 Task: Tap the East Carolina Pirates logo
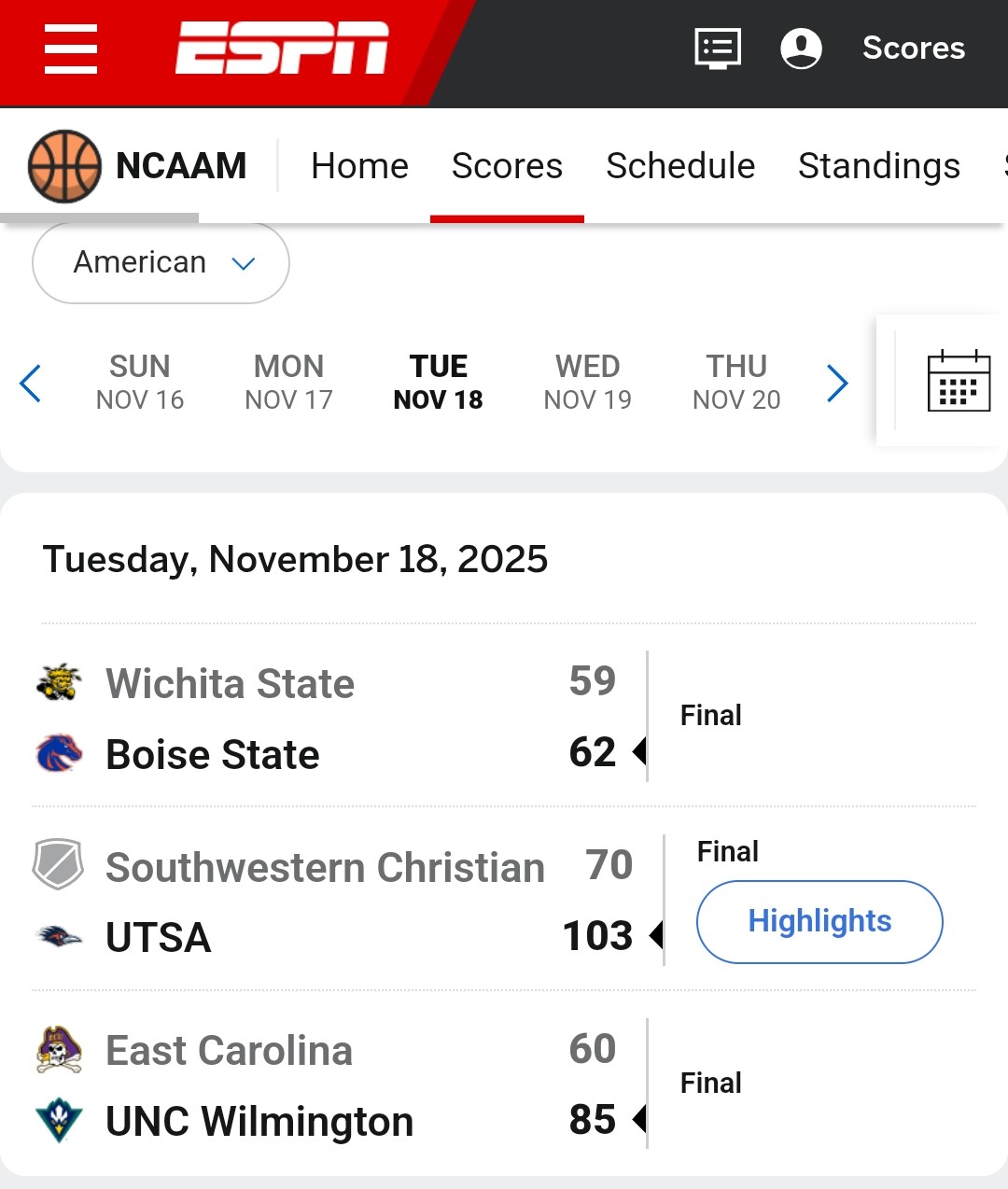point(59,1050)
